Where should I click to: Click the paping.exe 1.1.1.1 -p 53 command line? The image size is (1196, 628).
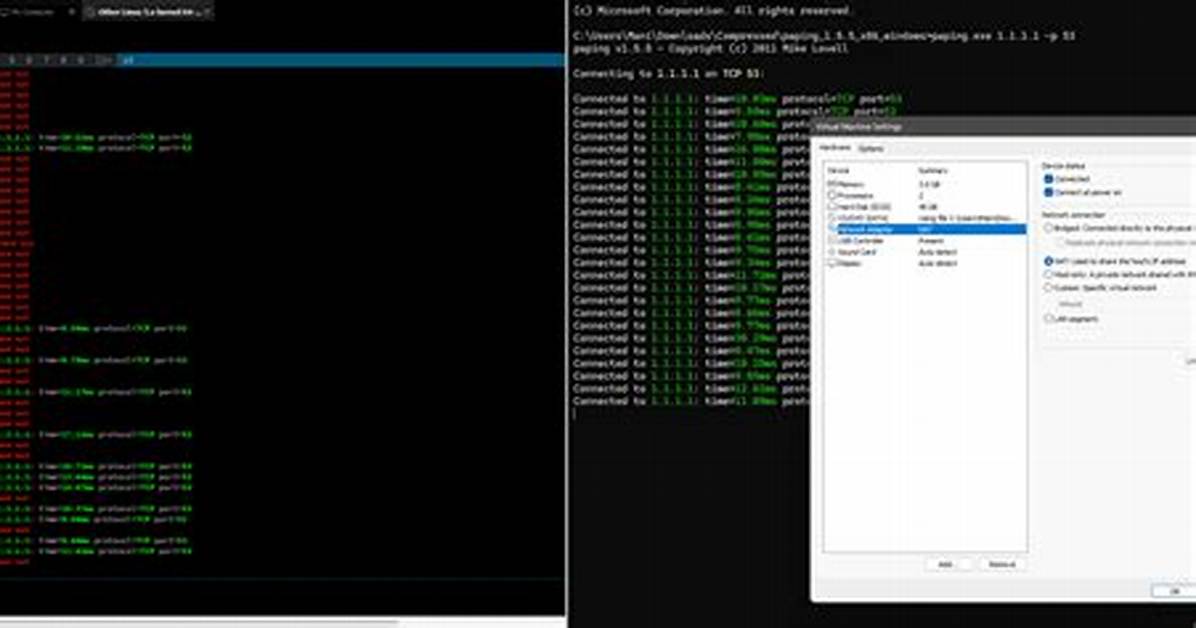824,36
